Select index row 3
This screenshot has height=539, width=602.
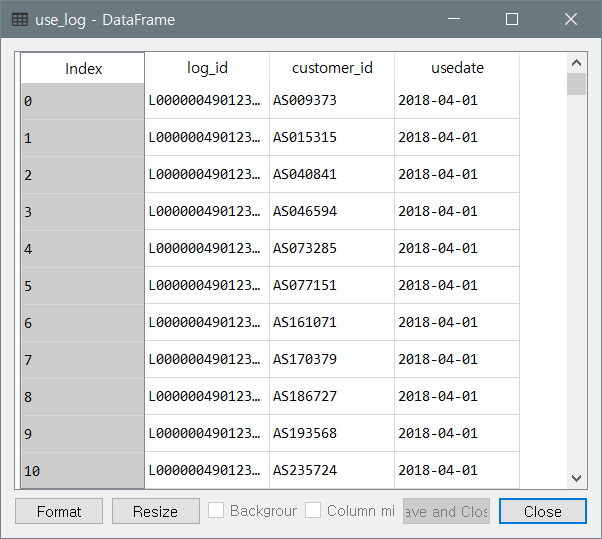pos(83,212)
